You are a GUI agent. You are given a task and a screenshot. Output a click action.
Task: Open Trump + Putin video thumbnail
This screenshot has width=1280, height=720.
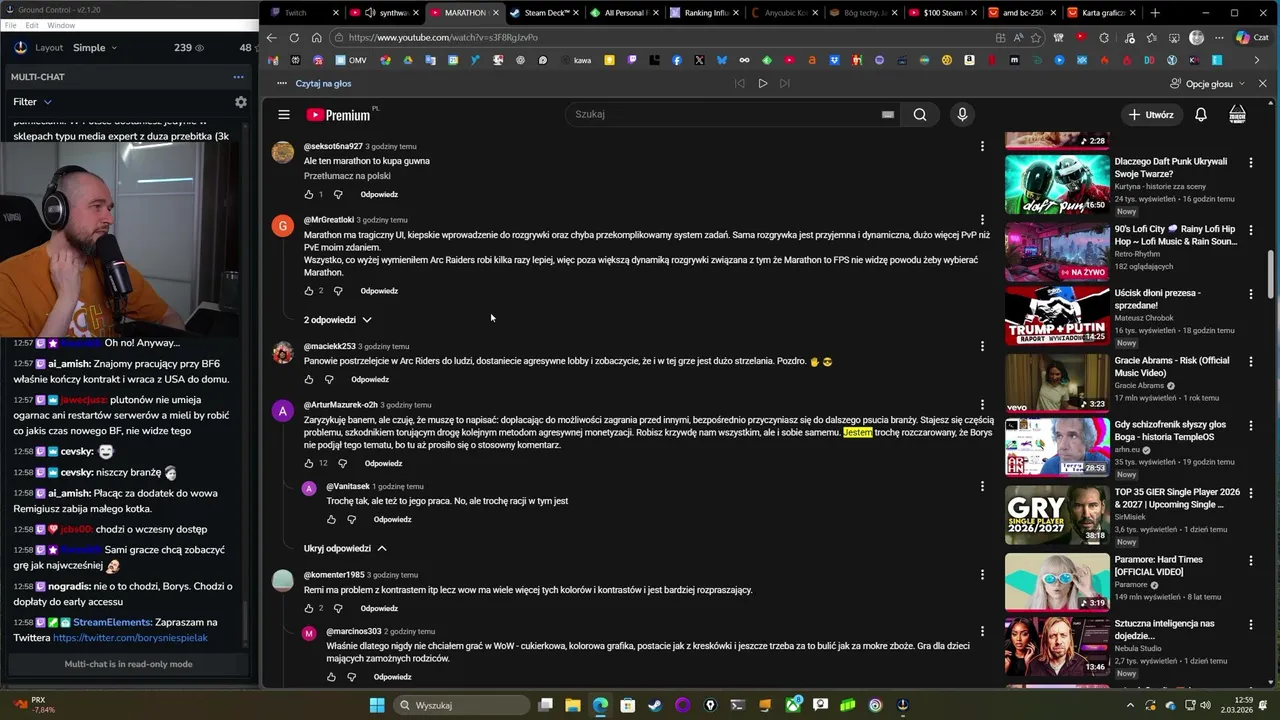1057,316
